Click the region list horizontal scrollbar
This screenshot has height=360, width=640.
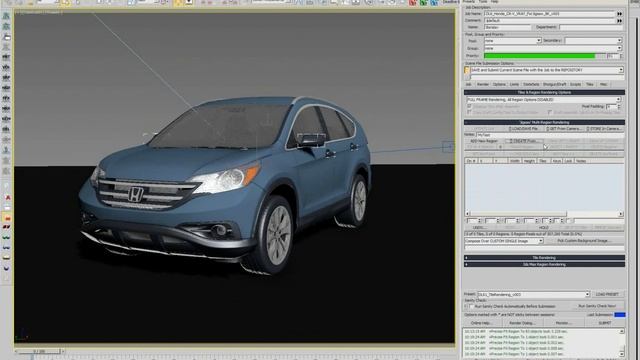(544, 214)
